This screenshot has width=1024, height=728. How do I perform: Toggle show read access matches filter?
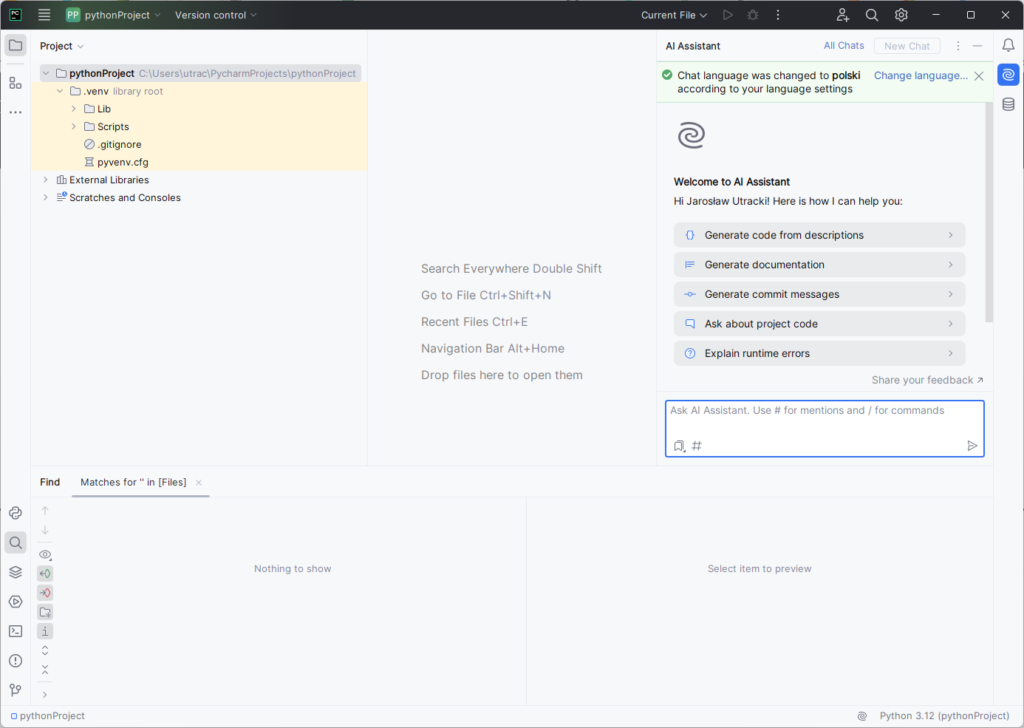click(x=45, y=573)
